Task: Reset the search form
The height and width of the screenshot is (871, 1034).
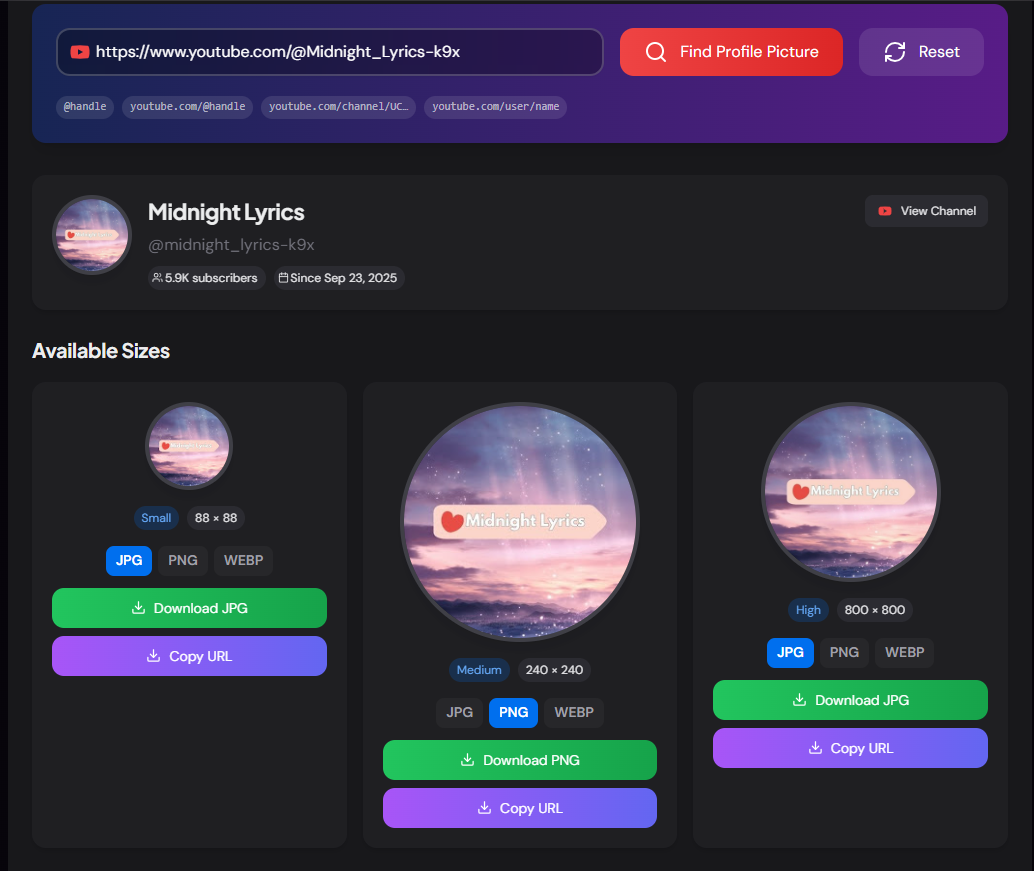Action: click(x=921, y=51)
